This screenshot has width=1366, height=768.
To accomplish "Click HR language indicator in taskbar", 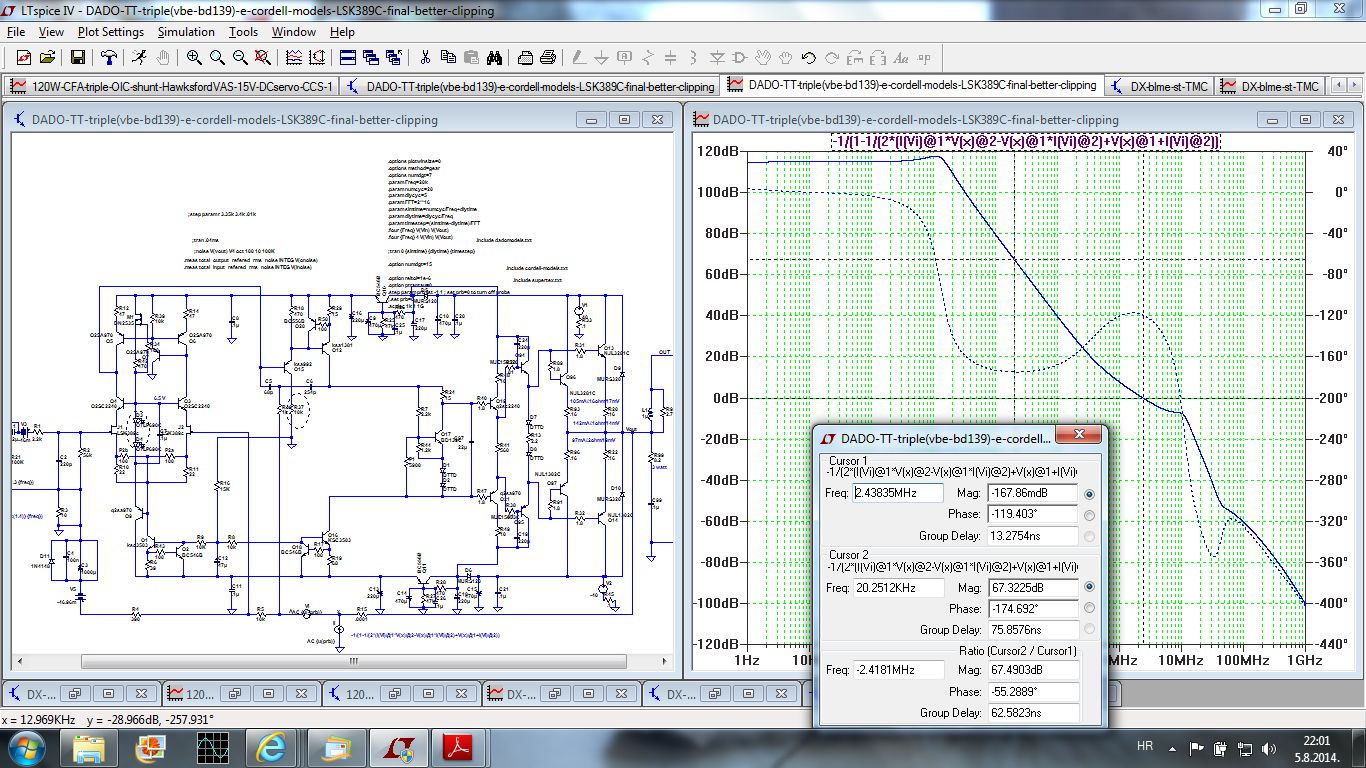I will 1145,746.
